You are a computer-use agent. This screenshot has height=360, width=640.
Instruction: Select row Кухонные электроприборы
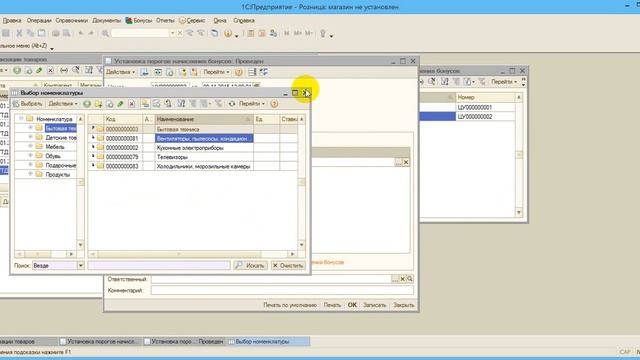[x=193, y=148]
